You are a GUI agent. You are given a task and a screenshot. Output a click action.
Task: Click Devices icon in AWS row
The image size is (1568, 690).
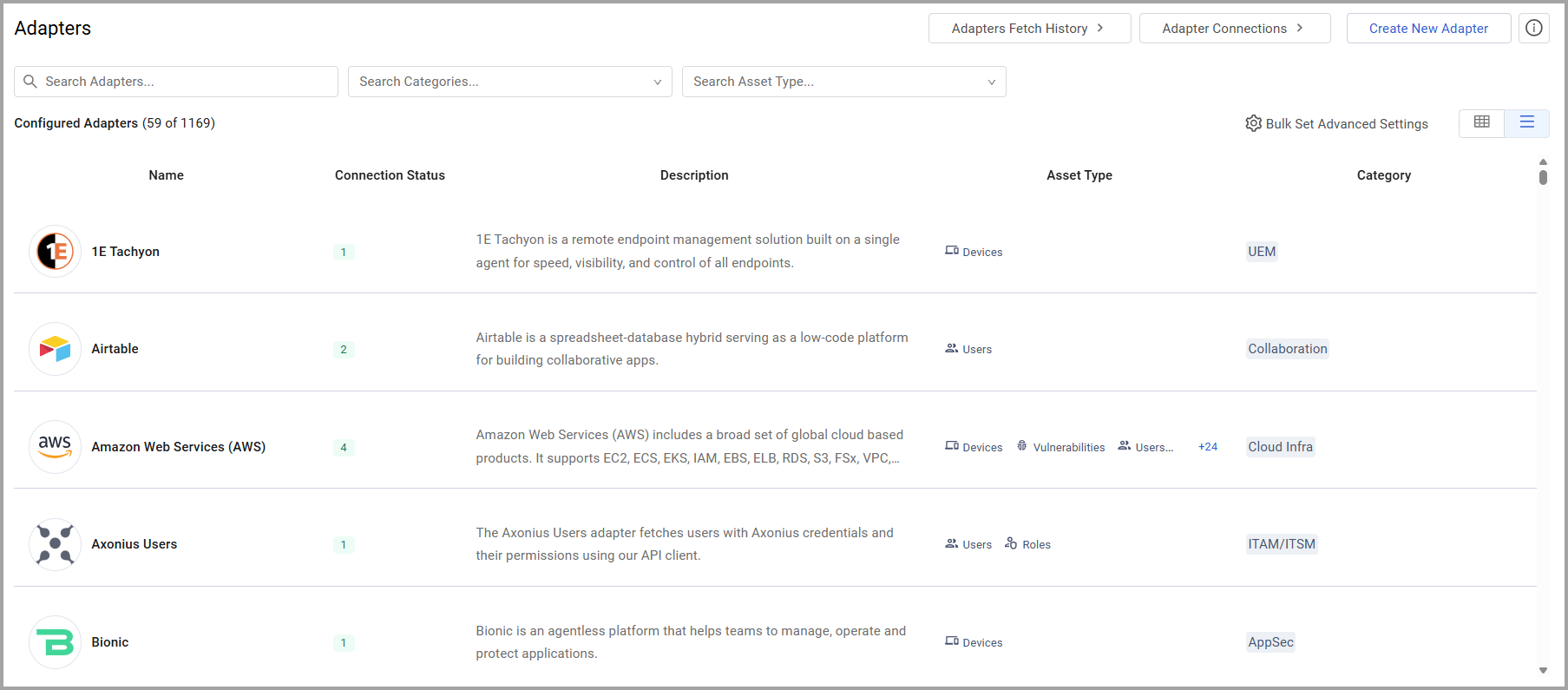[x=952, y=446]
